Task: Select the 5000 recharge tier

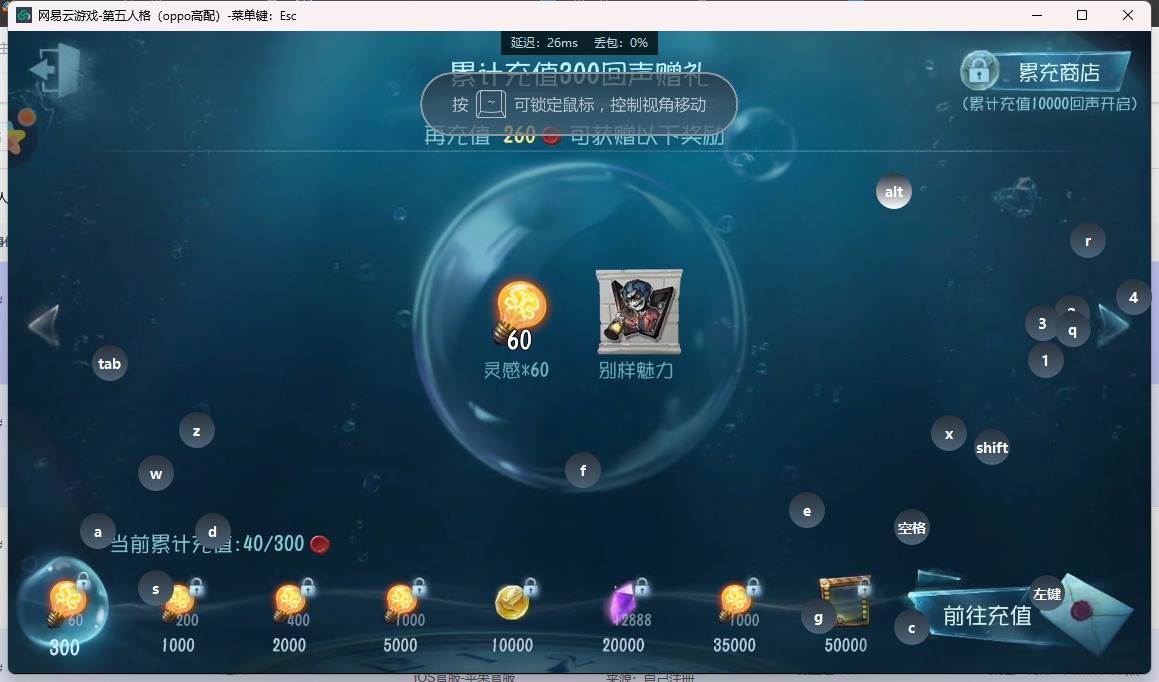Action: tap(400, 617)
